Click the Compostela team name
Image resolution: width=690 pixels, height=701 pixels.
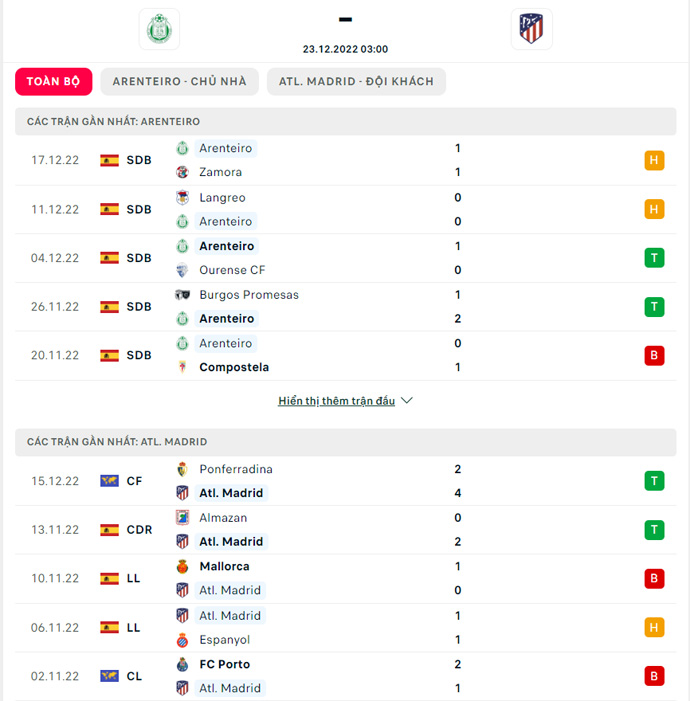click(x=234, y=367)
